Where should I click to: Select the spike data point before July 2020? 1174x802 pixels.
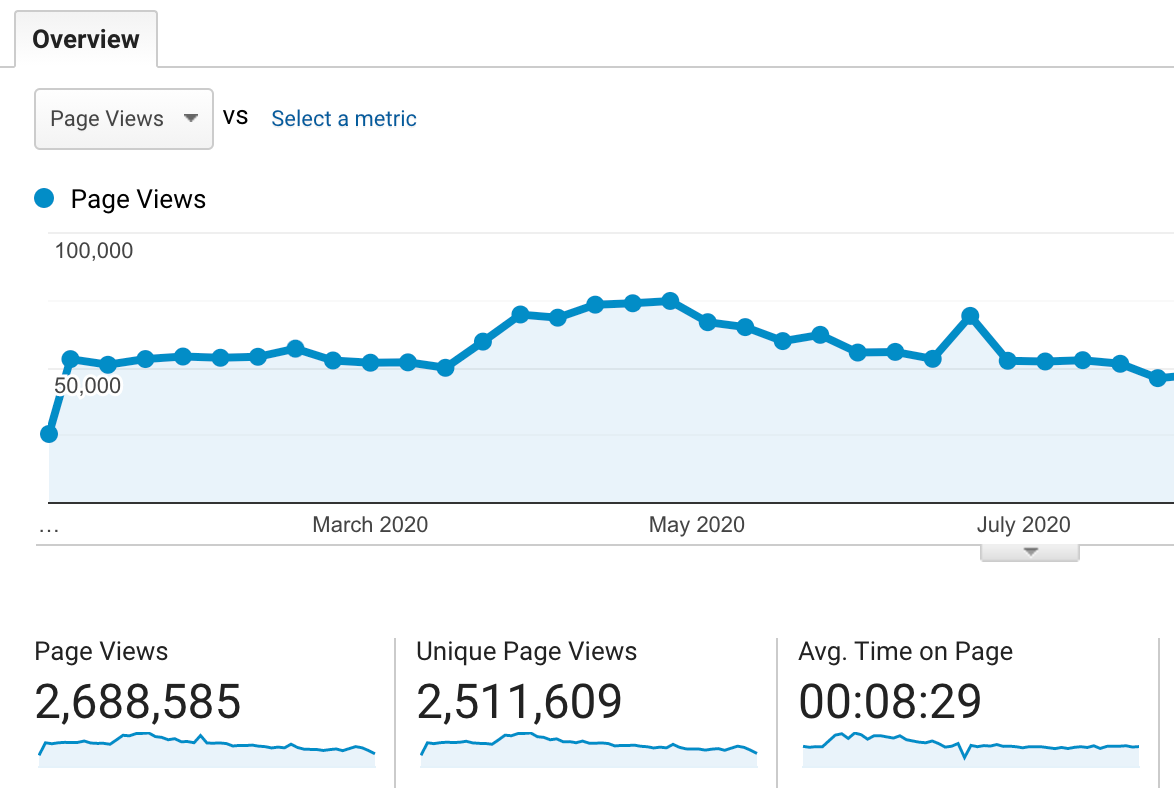pos(970,316)
